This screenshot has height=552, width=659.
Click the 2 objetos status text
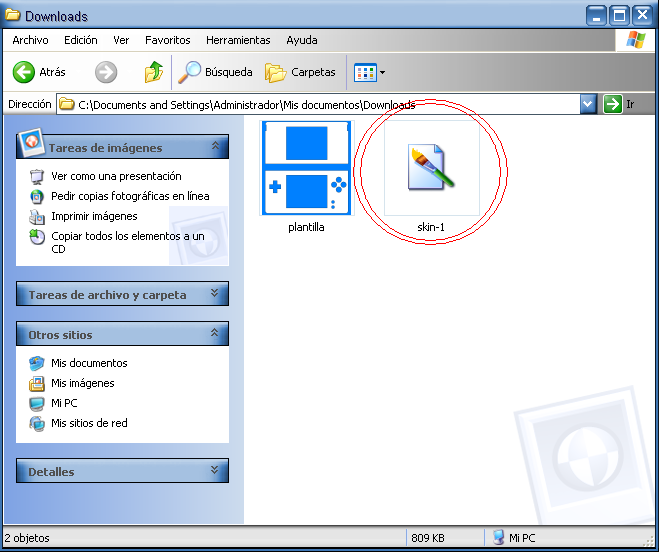(x=27, y=538)
